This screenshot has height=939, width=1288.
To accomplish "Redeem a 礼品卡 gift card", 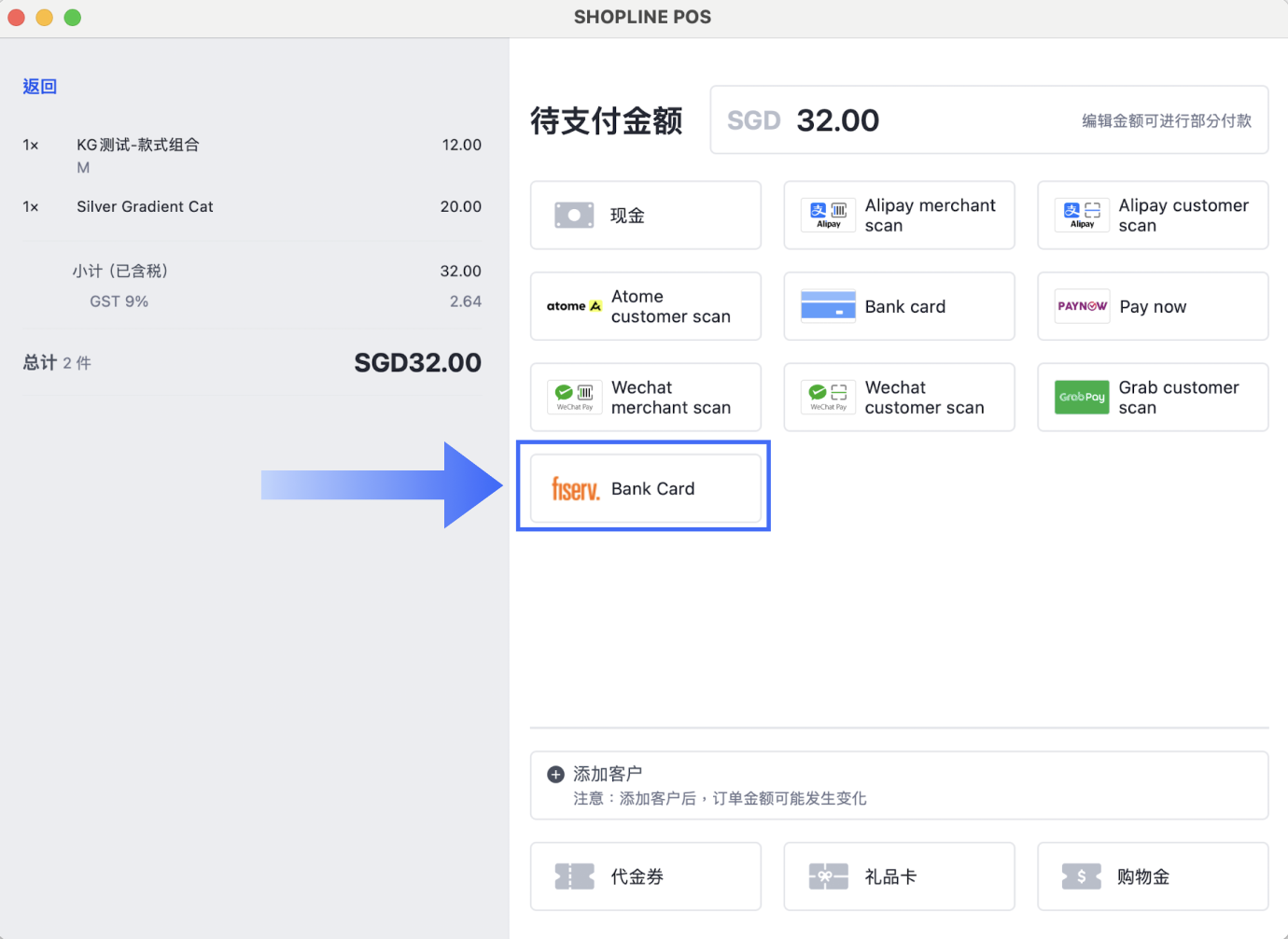I will pos(900,876).
